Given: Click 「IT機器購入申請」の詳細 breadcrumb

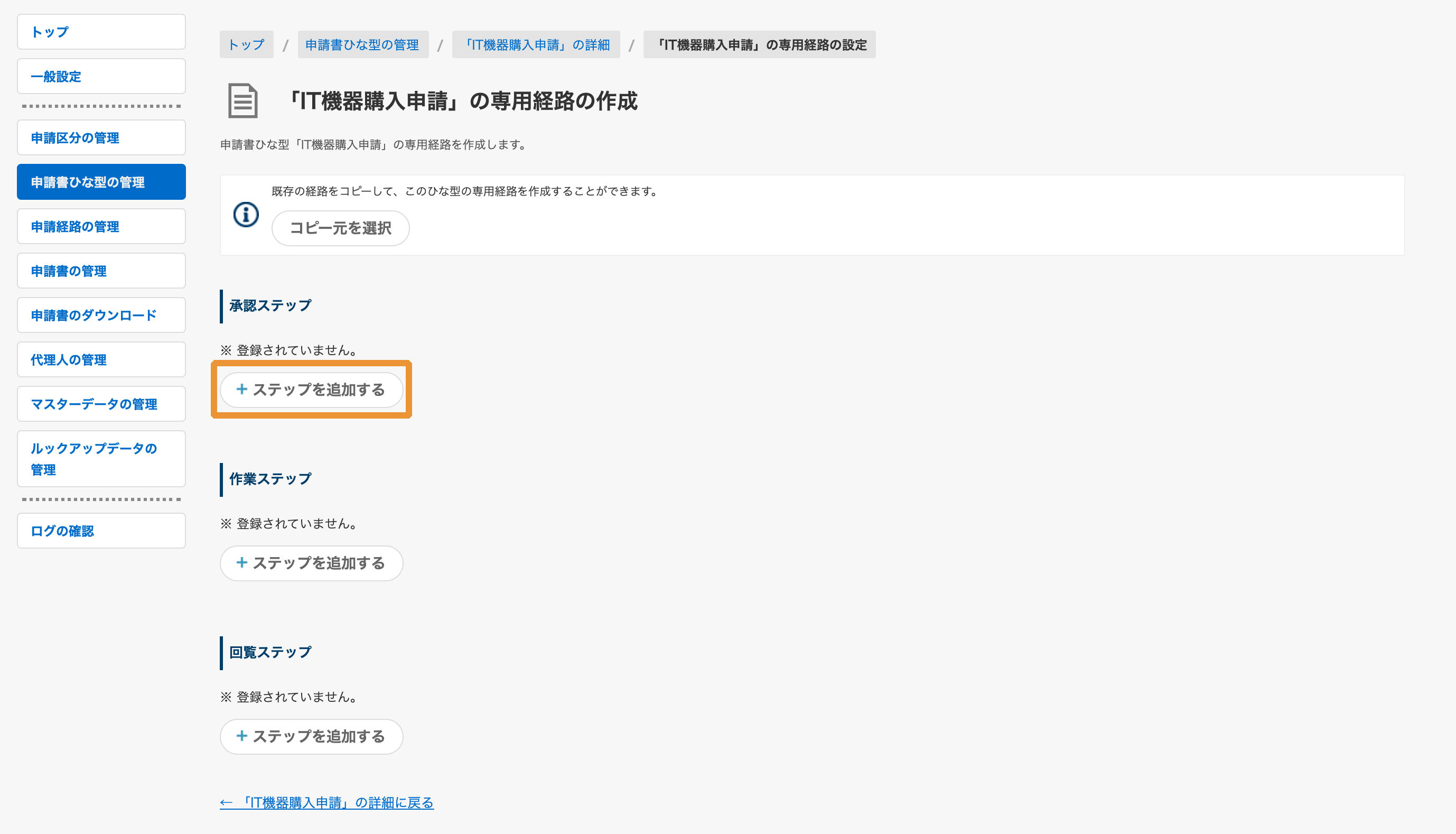Looking at the screenshot, I should pyautogui.click(x=536, y=45).
